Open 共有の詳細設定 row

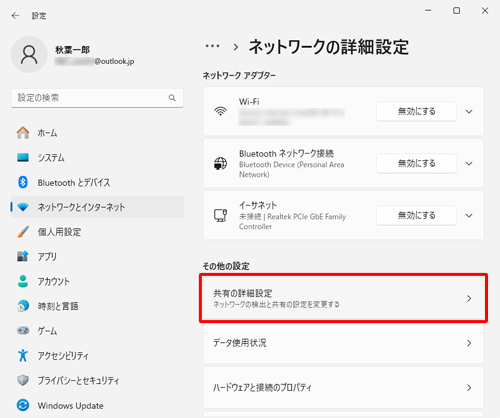pyautogui.click(x=343, y=298)
